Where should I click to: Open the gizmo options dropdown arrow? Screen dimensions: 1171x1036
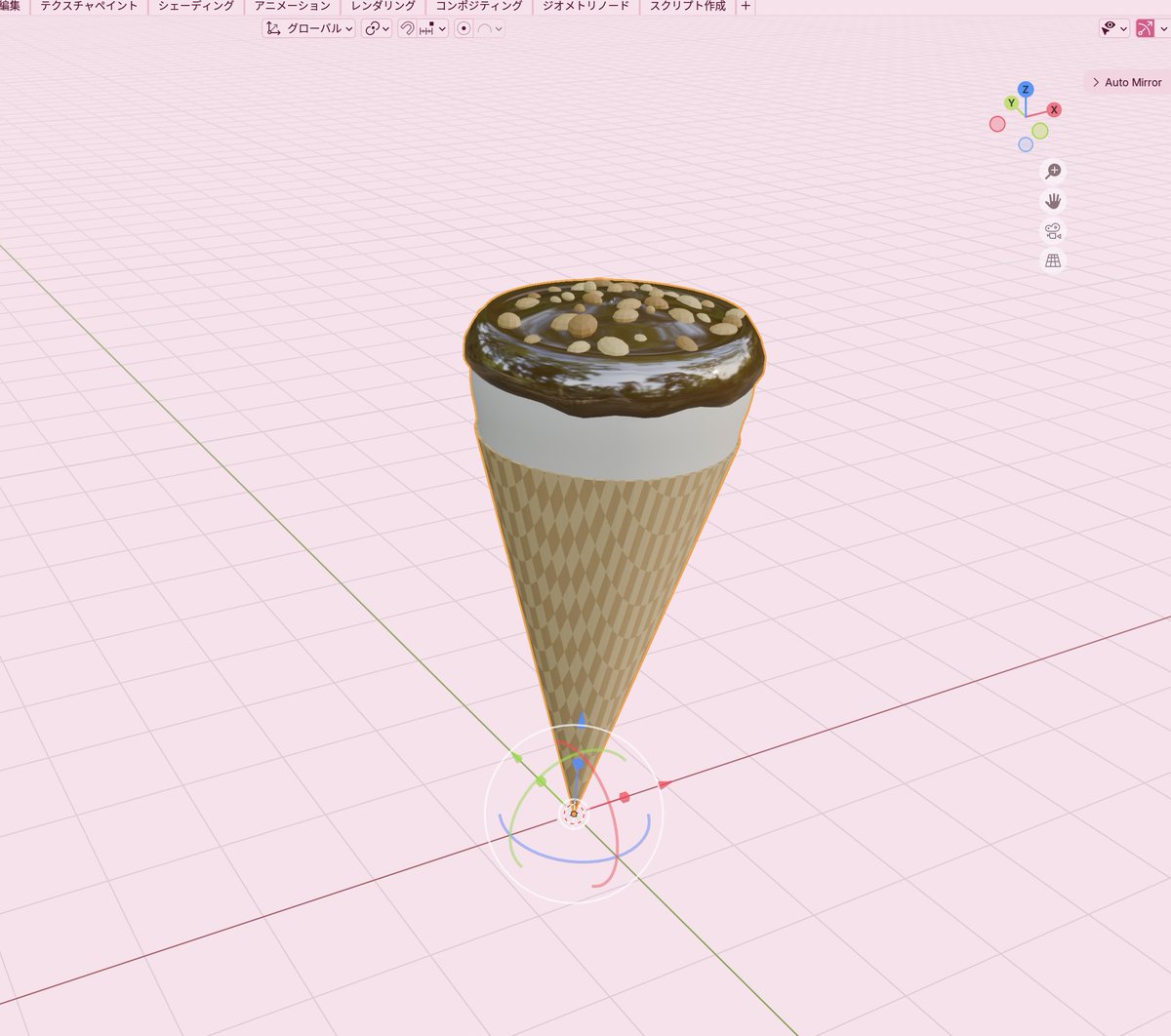coord(1163,28)
